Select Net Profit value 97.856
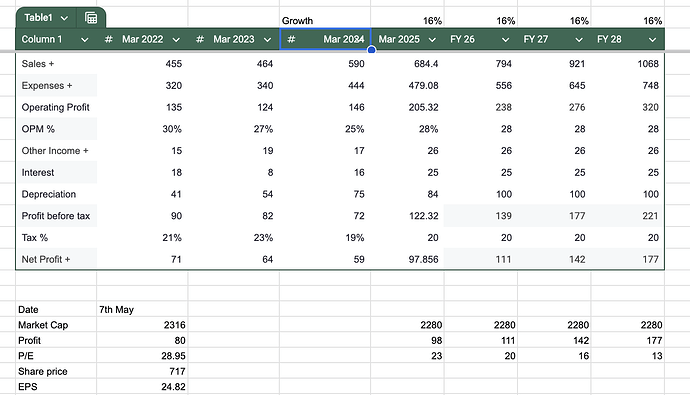690x395 pixels. click(423, 260)
